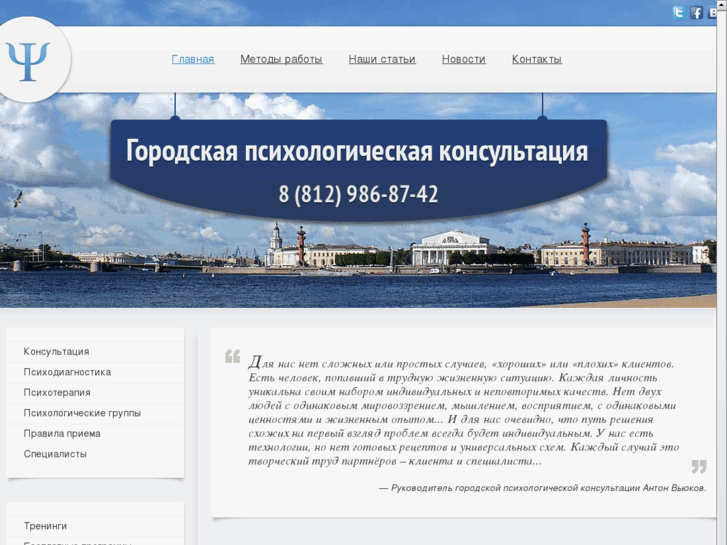The height and width of the screenshot is (545, 727).
Task: Open Психологические группы sidebar link
Action: [x=82, y=413]
